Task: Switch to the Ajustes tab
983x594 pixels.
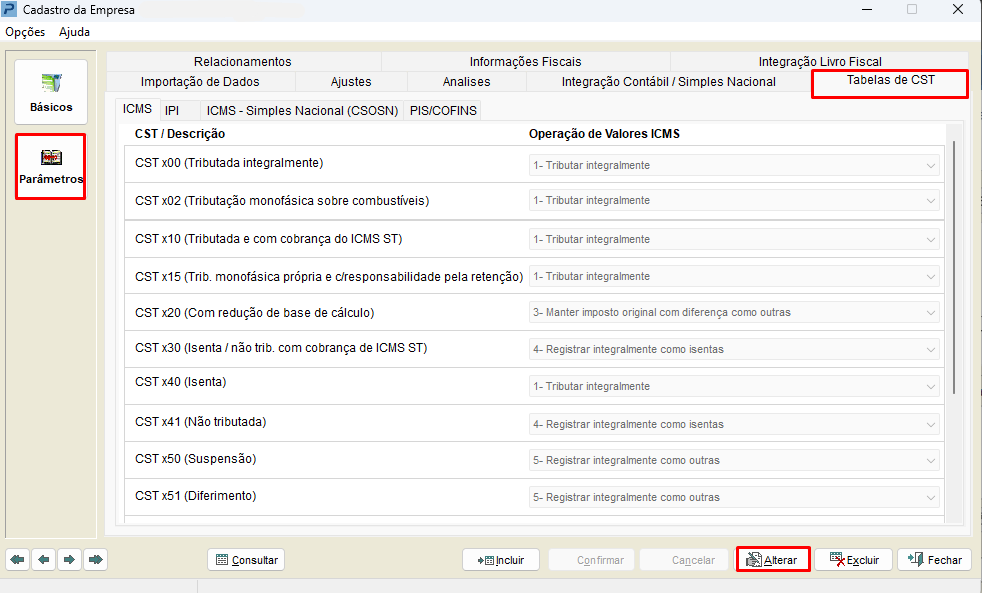Action: (x=351, y=82)
